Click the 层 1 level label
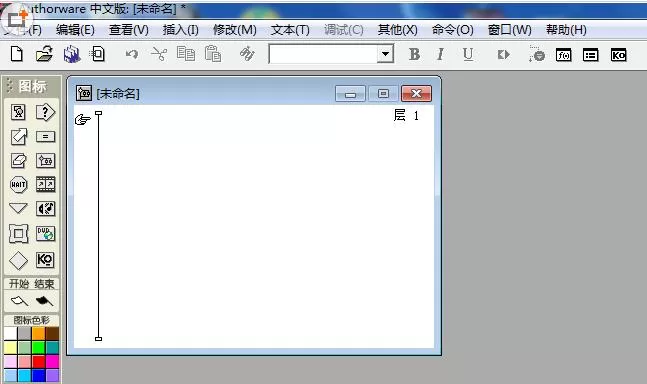The height and width of the screenshot is (384, 647). 406,115
